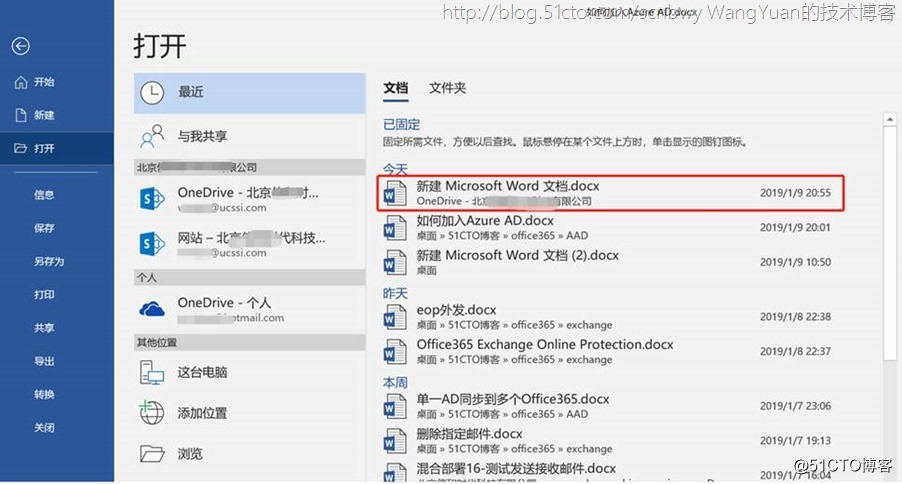Select 新建 in the sidebar
This screenshot has width=902, height=484.
[44, 115]
